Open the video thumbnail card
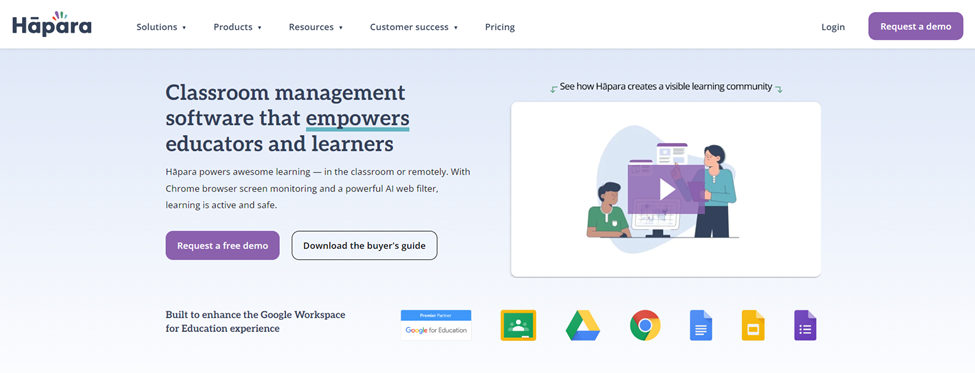The width and height of the screenshot is (975, 373). 666,189
